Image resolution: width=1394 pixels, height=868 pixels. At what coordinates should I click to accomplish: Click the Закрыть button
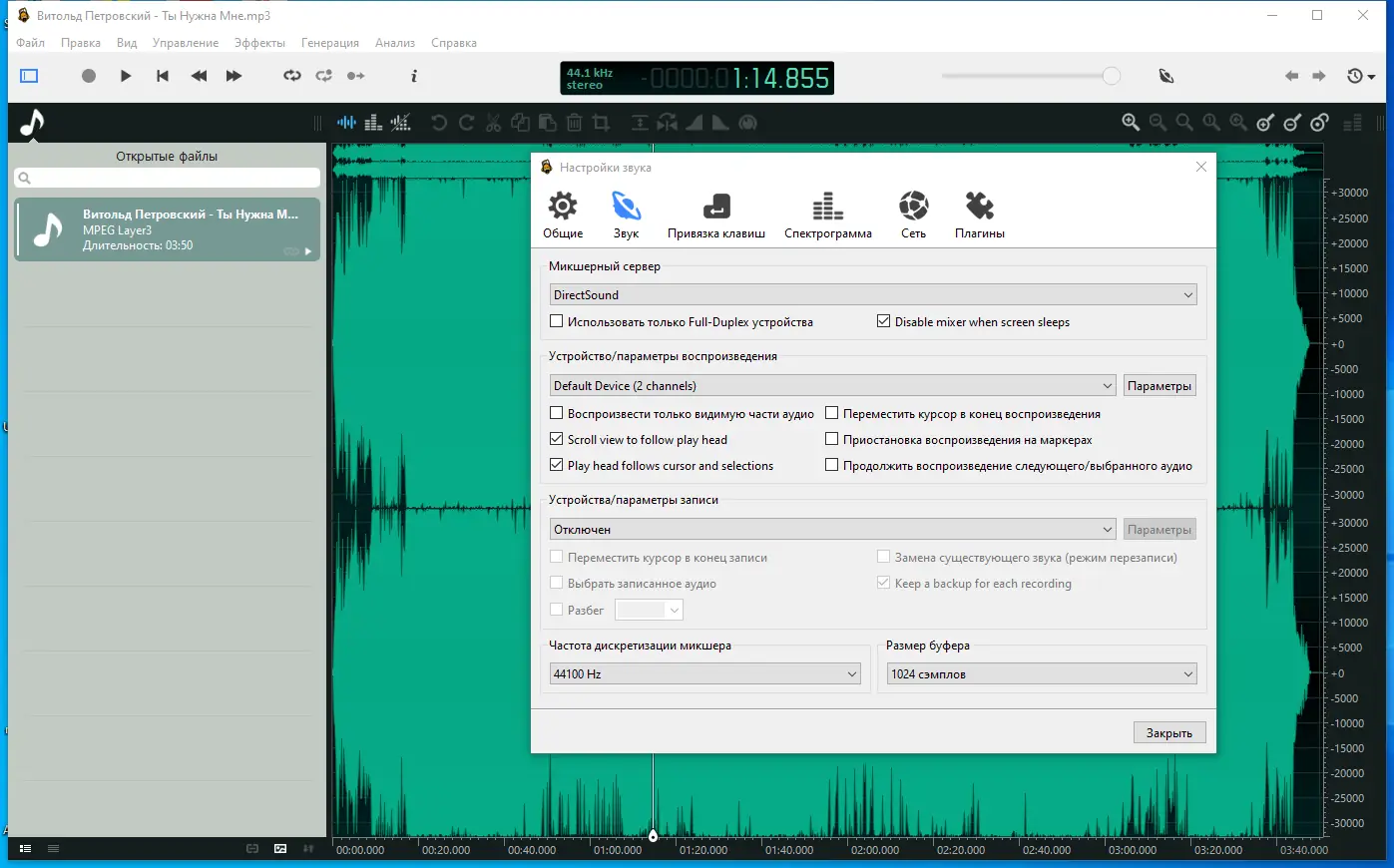1168,731
